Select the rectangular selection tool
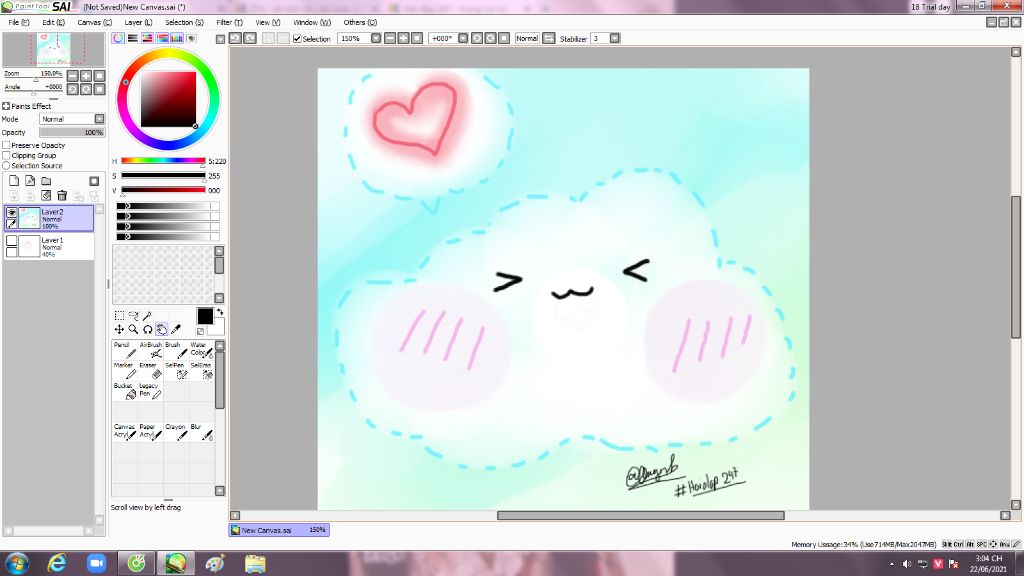This screenshot has height=576, width=1024. tap(119, 315)
